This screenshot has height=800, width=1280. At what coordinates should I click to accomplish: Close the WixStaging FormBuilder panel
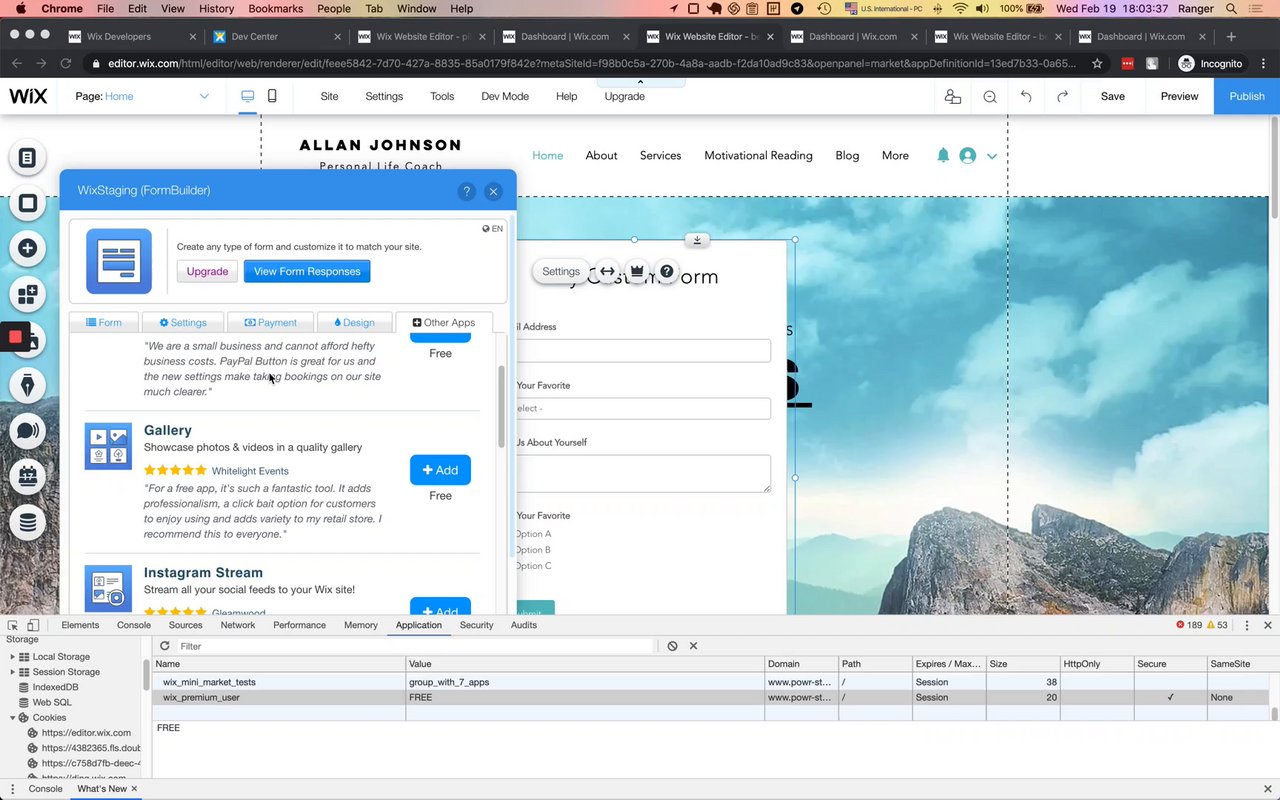point(493,191)
